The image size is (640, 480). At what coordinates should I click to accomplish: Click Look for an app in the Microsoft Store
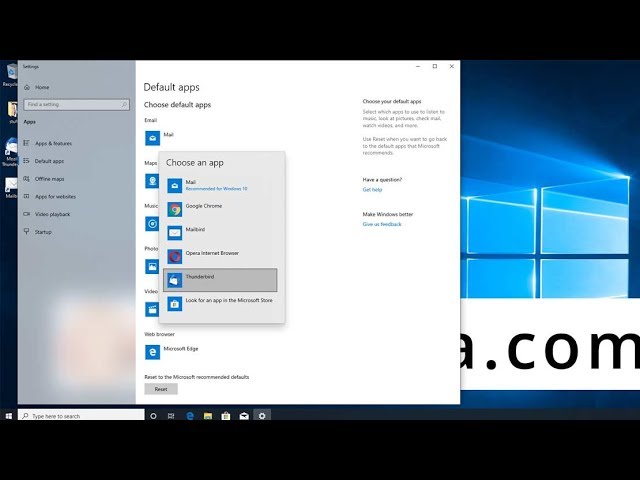[x=220, y=304]
